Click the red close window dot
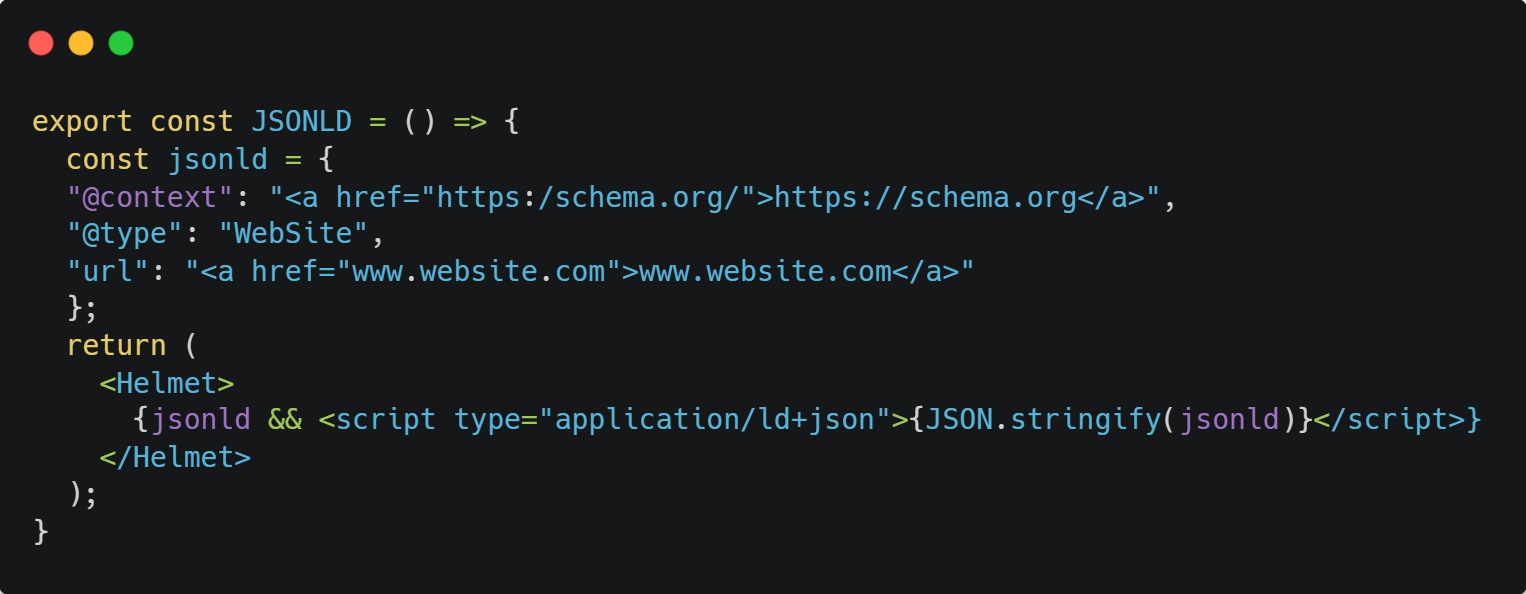Viewport: 1526px width, 594px height. pos(41,43)
